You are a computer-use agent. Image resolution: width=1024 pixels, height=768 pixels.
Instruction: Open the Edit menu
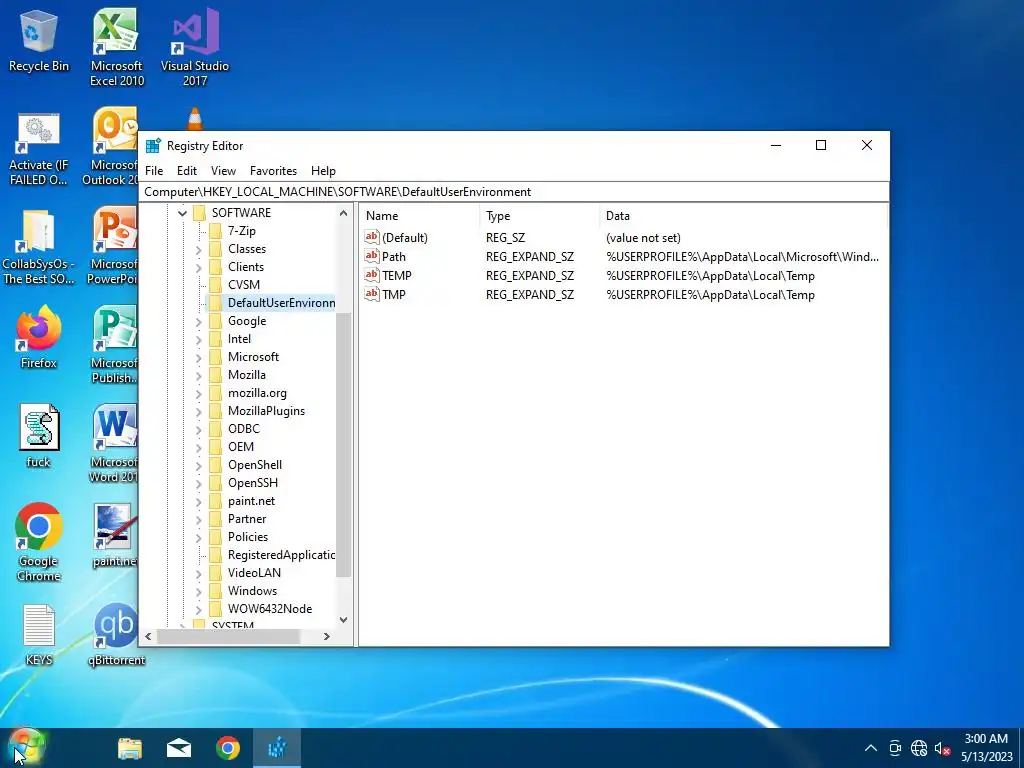point(187,170)
